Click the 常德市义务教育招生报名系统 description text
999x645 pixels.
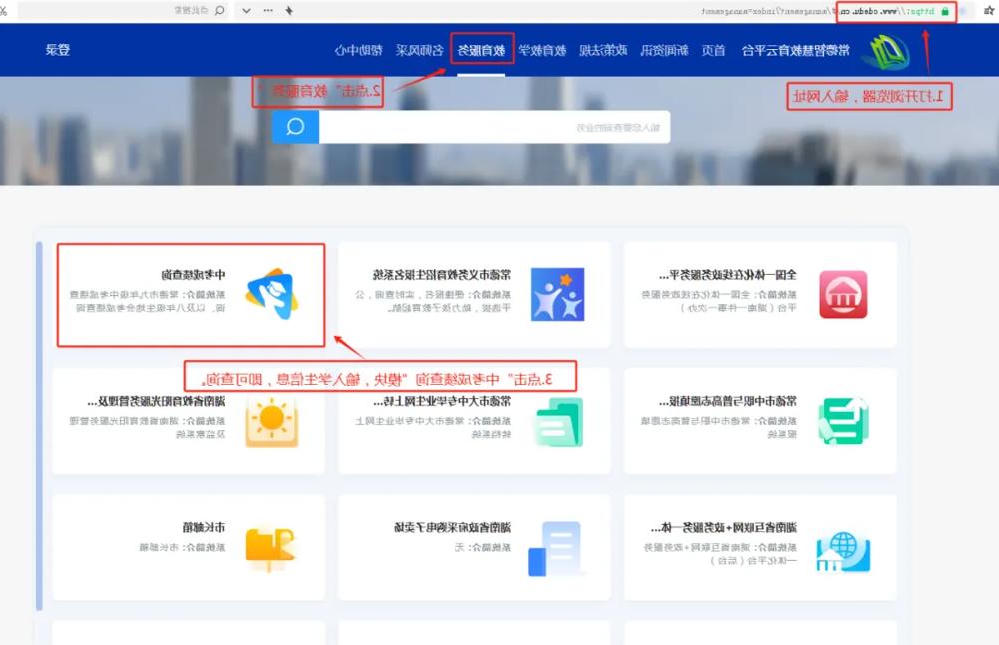pos(433,301)
